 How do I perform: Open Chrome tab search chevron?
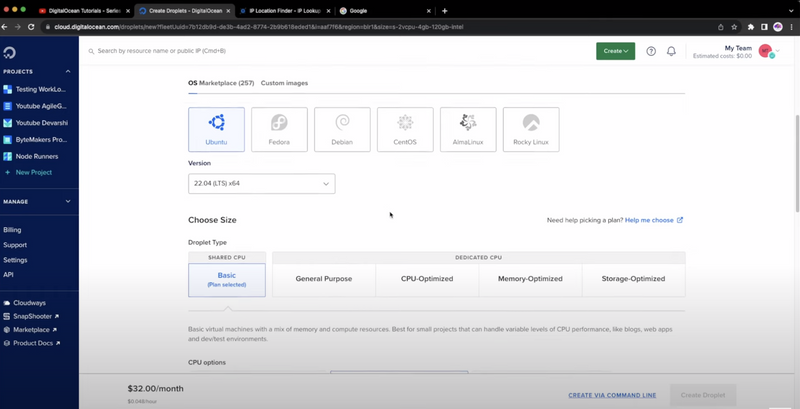791,11
